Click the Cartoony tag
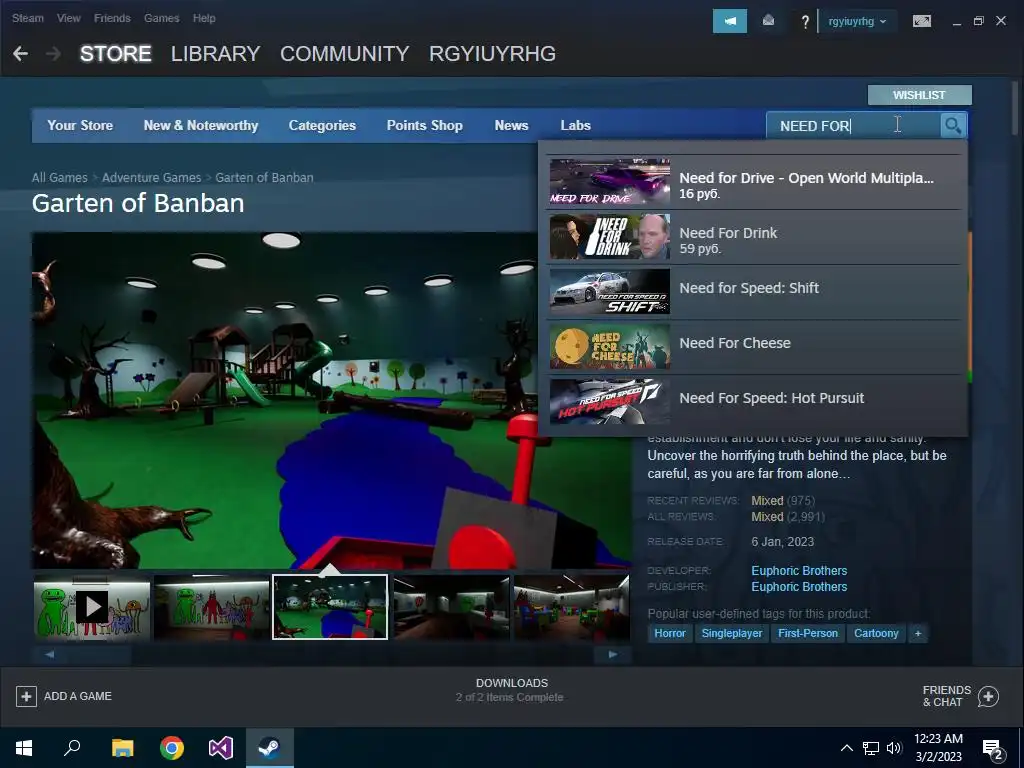The width and height of the screenshot is (1024, 768). 876,633
